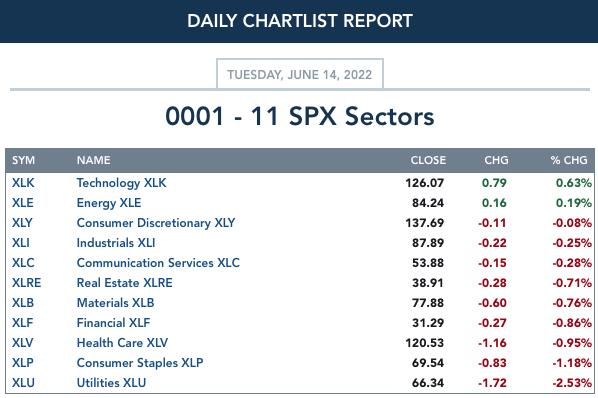Sort by the % CHG column header
The height and width of the screenshot is (398, 598).
(x=569, y=160)
